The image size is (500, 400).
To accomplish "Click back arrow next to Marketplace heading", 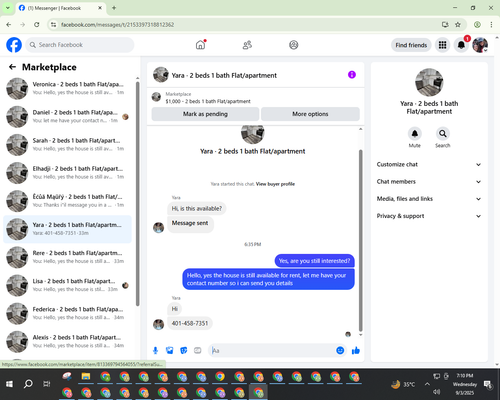I will [12, 67].
